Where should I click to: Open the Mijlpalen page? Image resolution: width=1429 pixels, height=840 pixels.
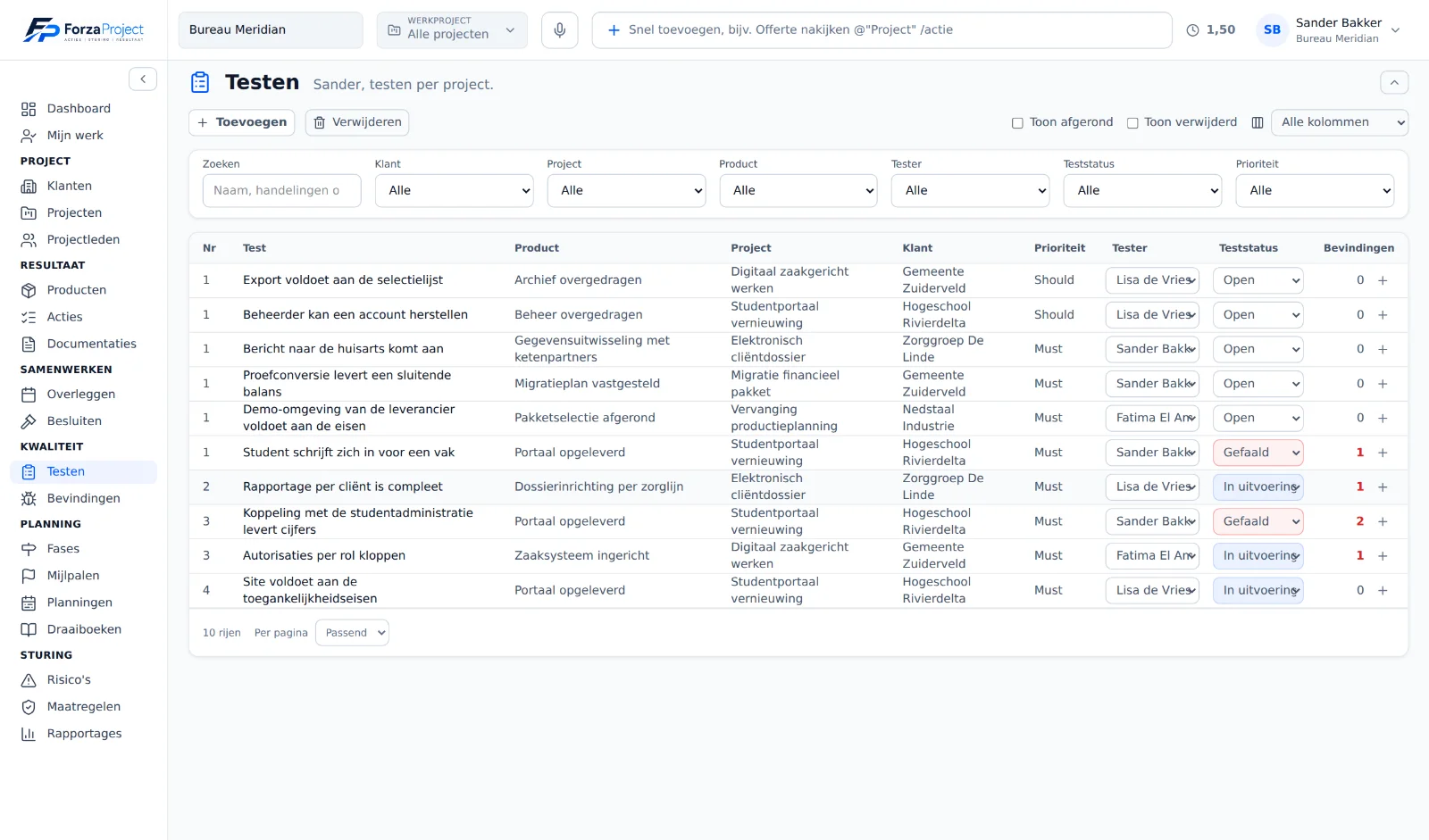click(x=84, y=576)
